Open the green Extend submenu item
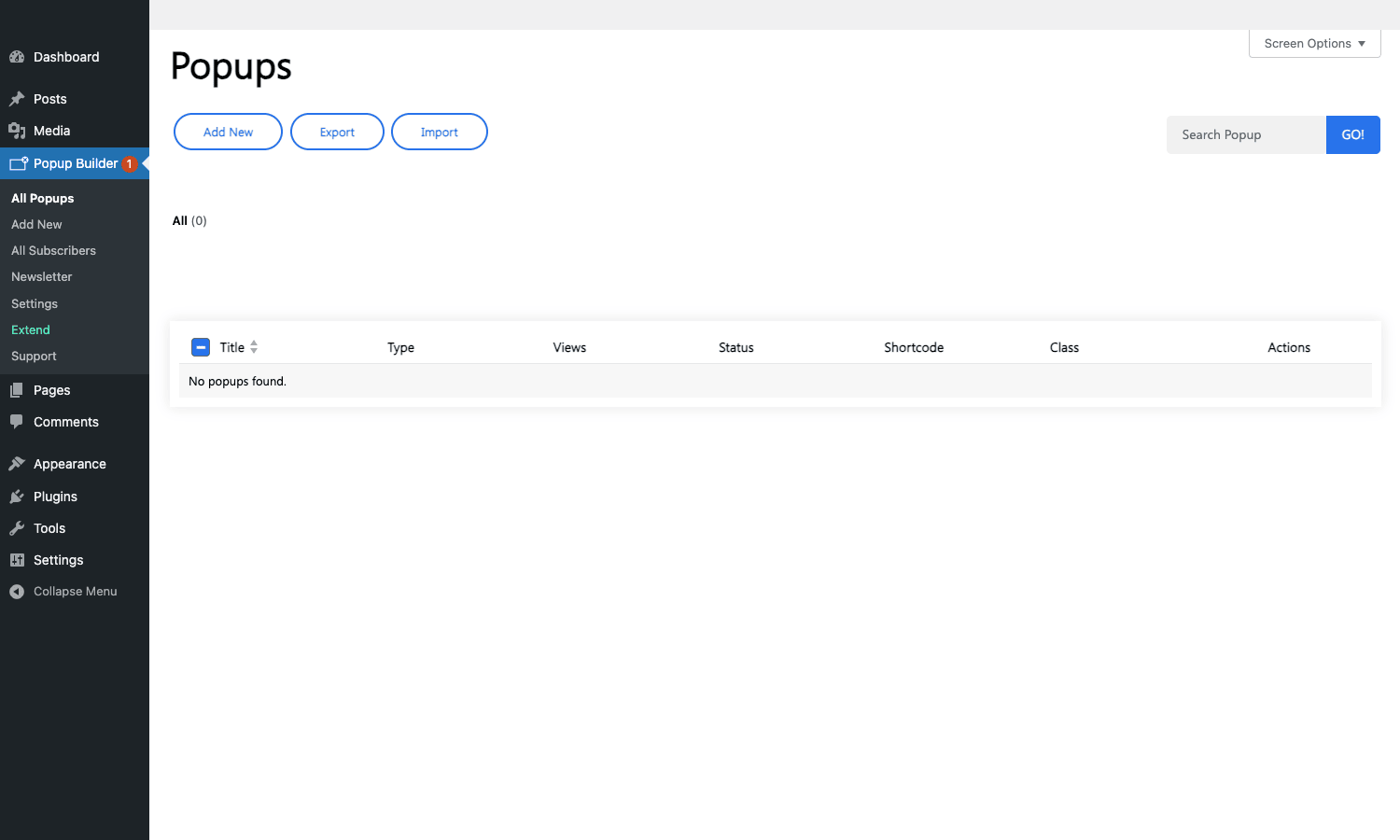This screenshot has width=1400, height=840. coord(31,329)
